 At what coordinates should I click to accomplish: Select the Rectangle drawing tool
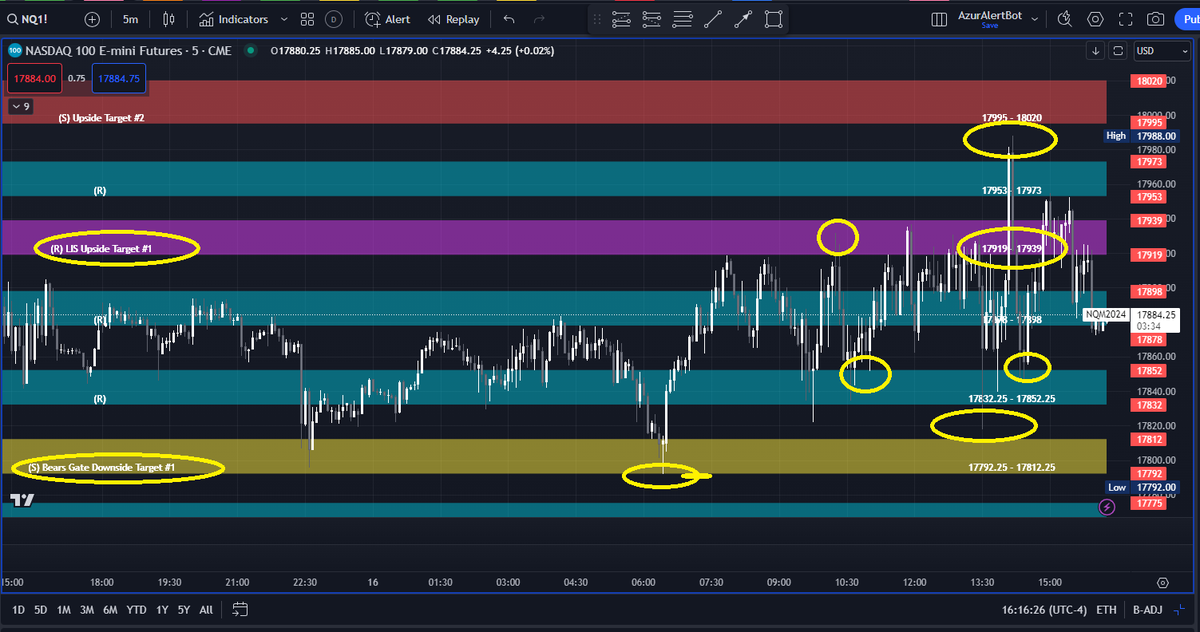[x=773, y=19]
